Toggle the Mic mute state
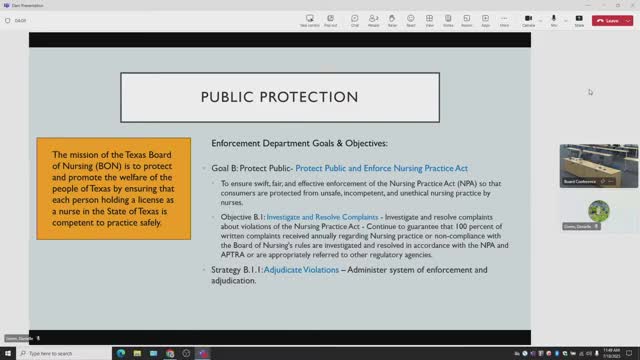640x360 pixels. [554, 20]
